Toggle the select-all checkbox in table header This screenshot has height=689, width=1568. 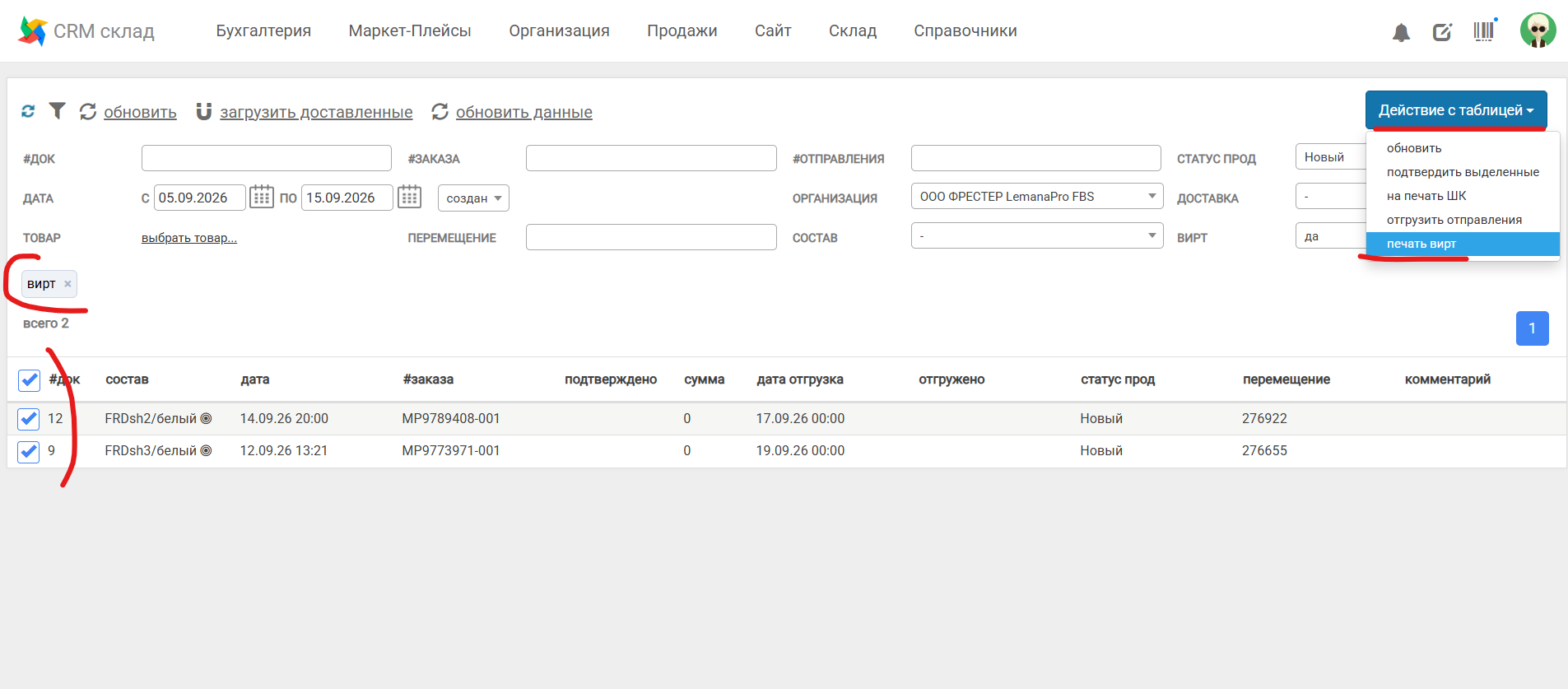point(29,379)
